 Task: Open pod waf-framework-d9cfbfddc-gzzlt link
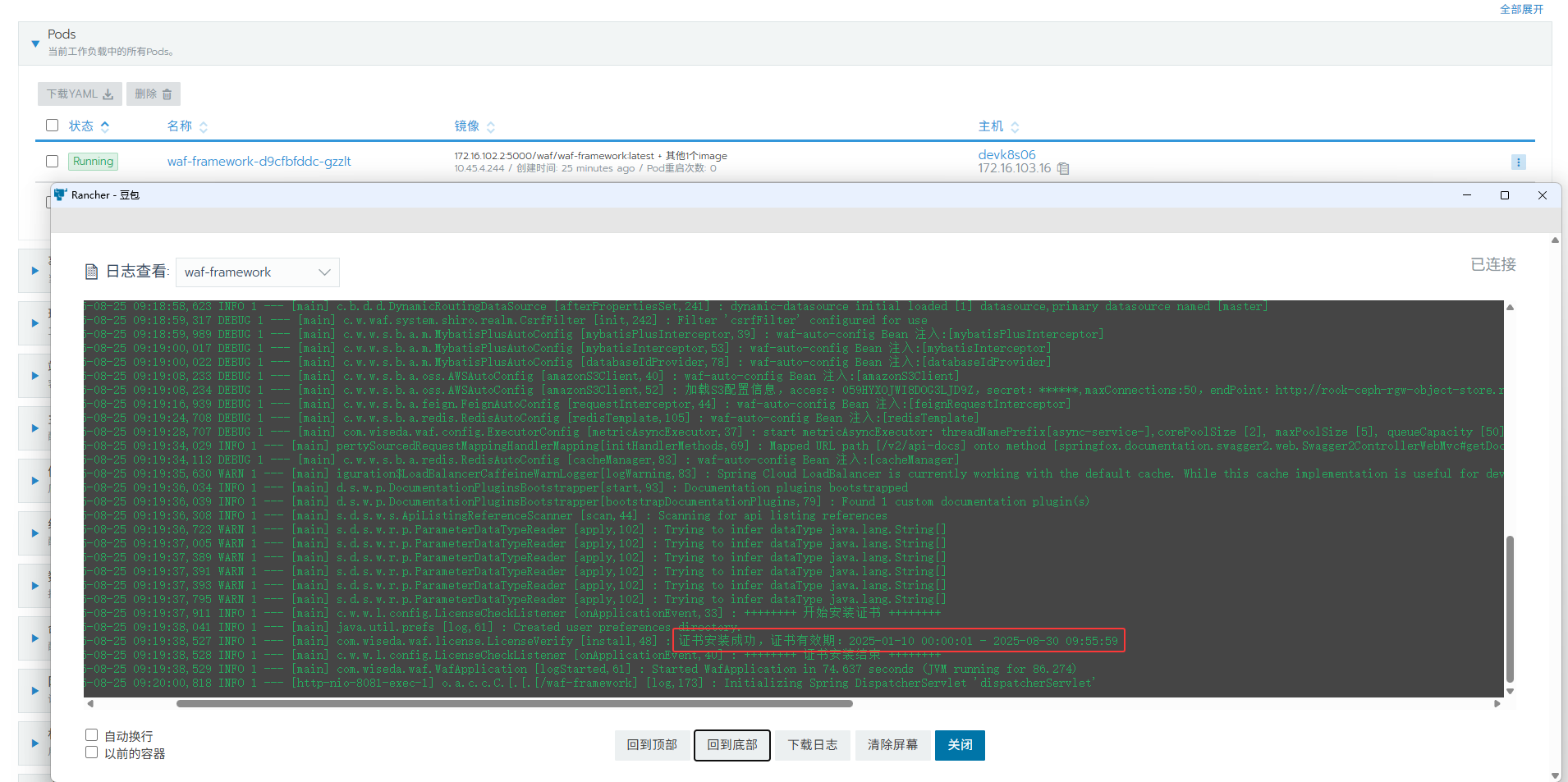click(259, 162)
